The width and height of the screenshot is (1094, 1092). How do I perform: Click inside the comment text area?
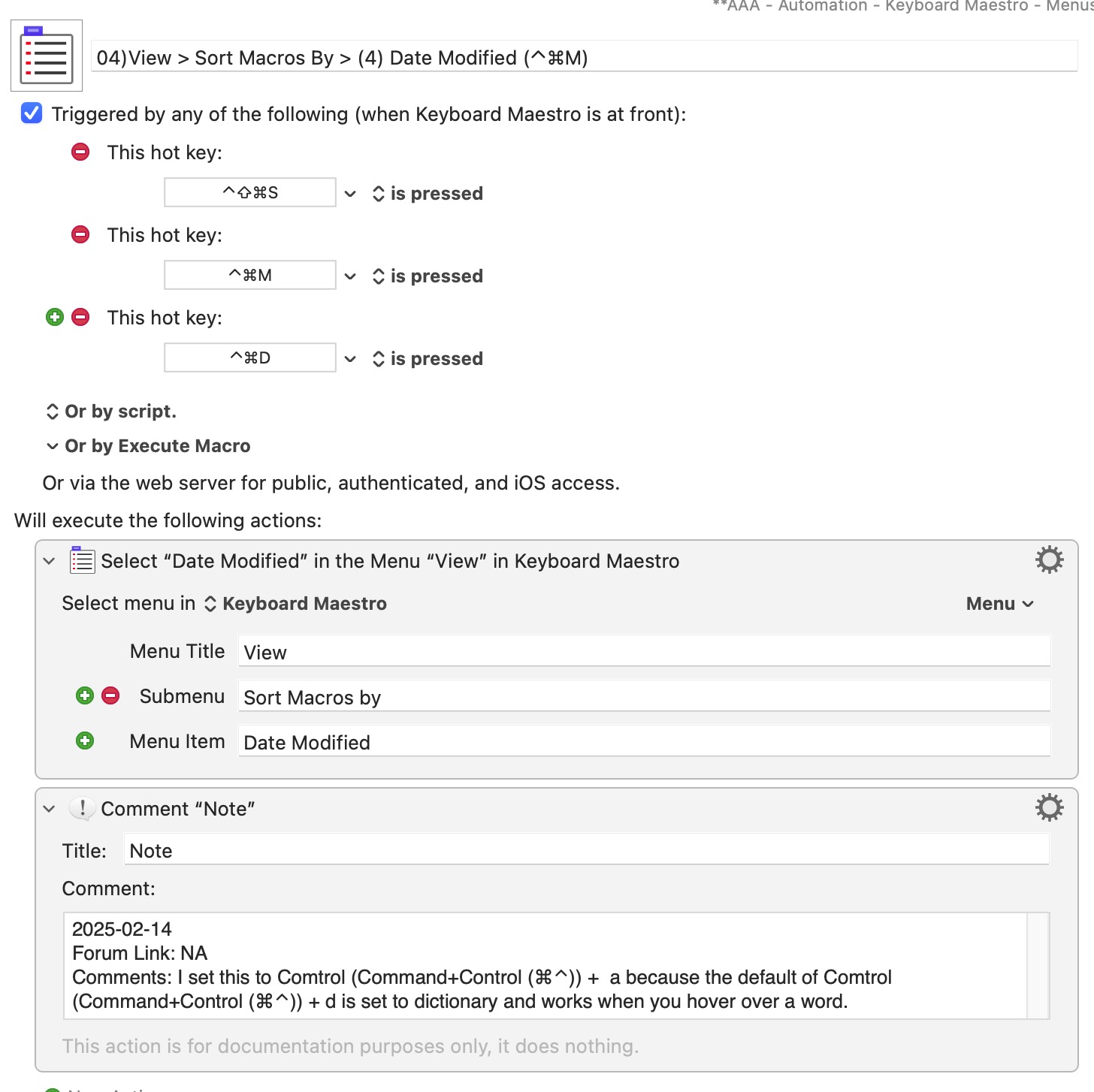[x=545, y=966]
